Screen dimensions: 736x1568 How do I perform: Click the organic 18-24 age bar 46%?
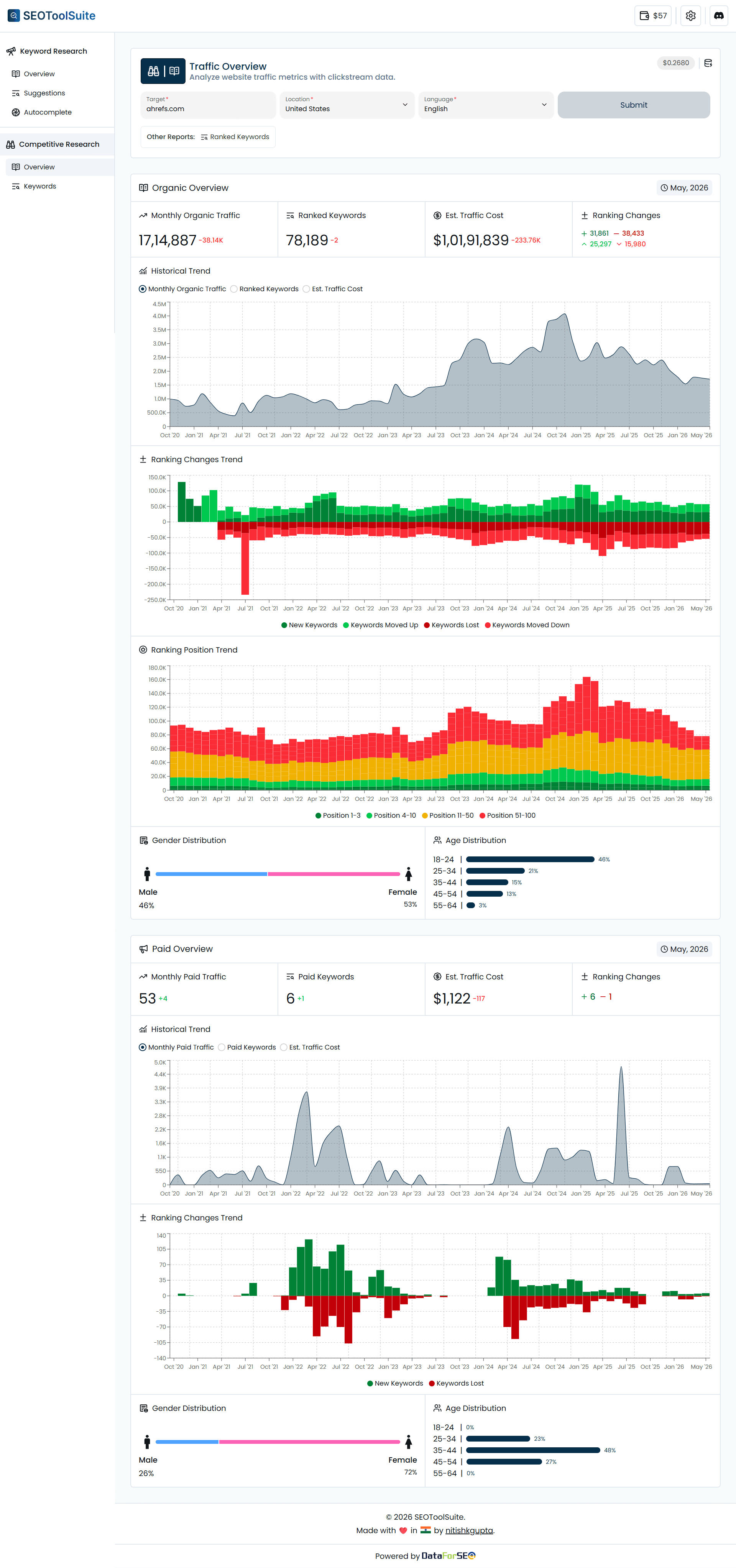530,859
